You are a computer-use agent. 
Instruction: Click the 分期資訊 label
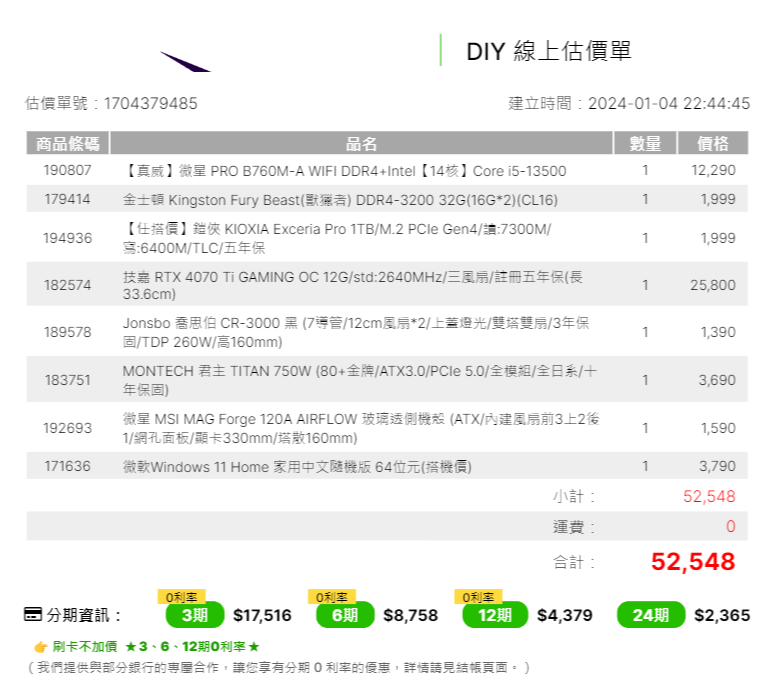point(84,615)
